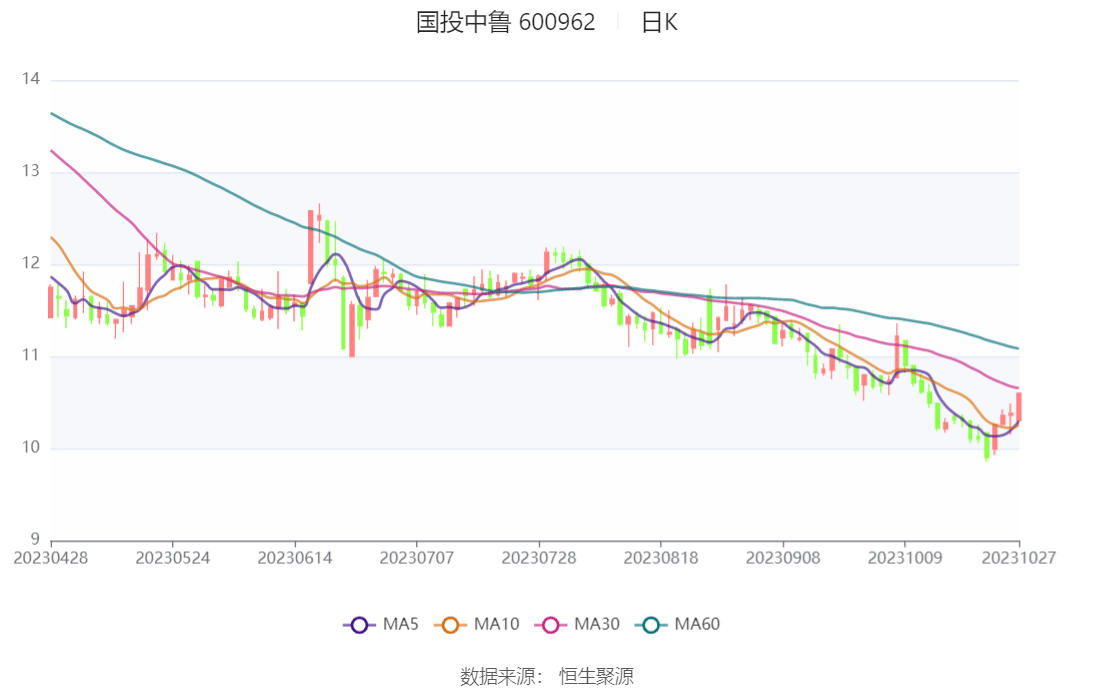Hide the MA30 line using its legend text

[596, 625]
